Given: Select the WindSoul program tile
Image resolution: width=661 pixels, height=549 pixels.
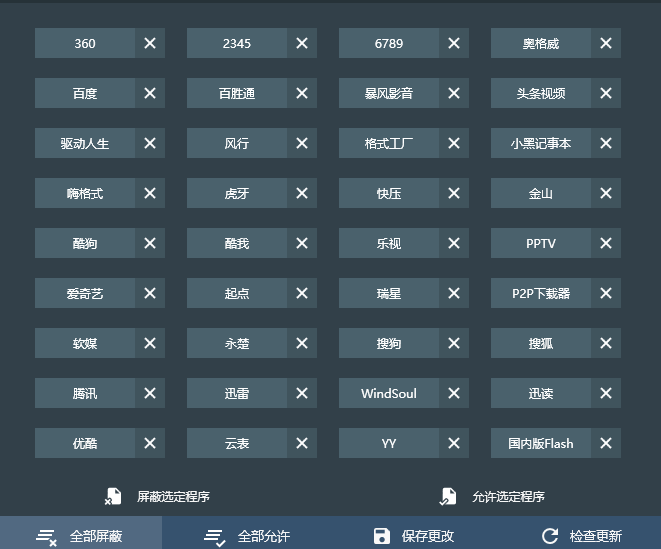Looking at the screenshot, I should (x=389, y=393).
